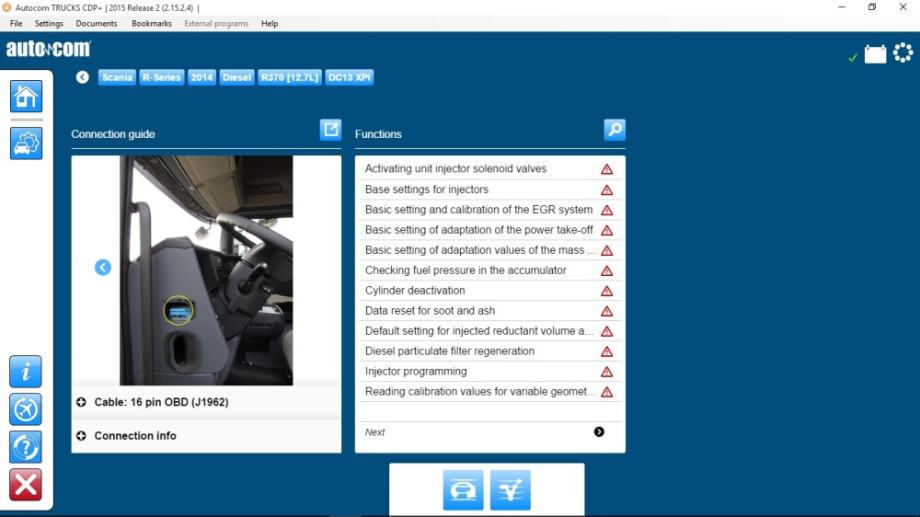Select Cylinder deactivation function
Image resolution: width=920 pixels, height=517 pixels.
(490, 290)
